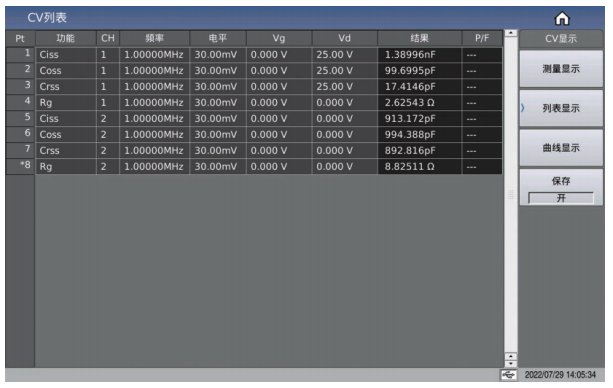Click frequency 1.00000MHz in row 8
Viewport: 613px width, 388px height.
click(x=154, y=167)
